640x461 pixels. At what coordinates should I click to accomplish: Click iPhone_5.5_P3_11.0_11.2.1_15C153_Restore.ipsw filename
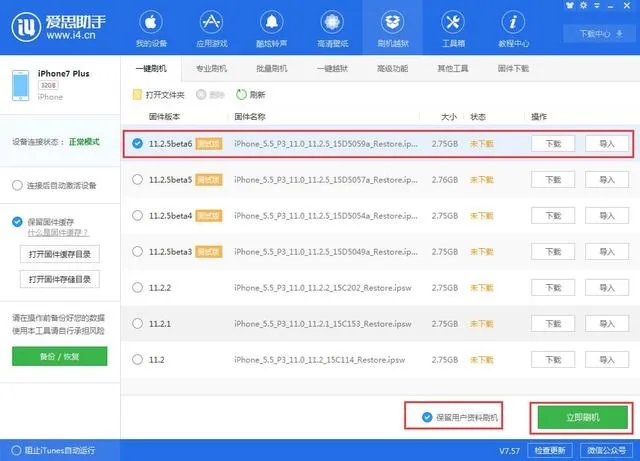(x=323, y=324)
